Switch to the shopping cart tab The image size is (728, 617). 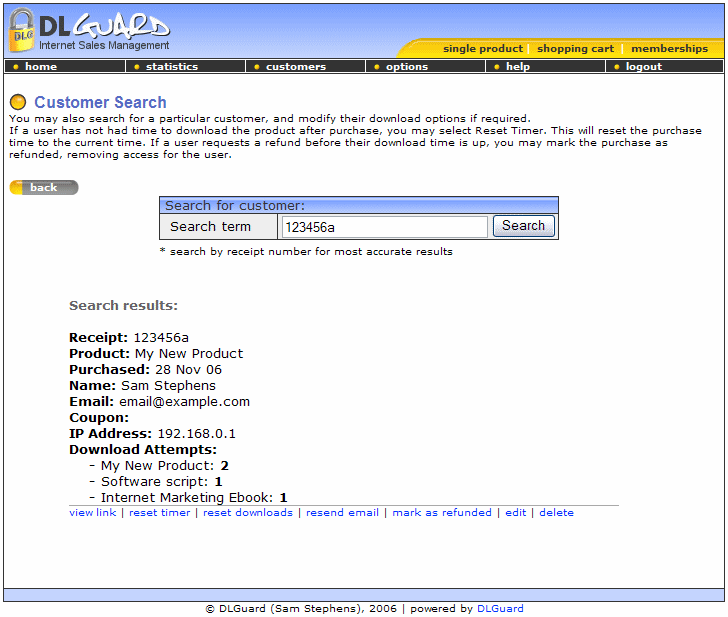575,48
